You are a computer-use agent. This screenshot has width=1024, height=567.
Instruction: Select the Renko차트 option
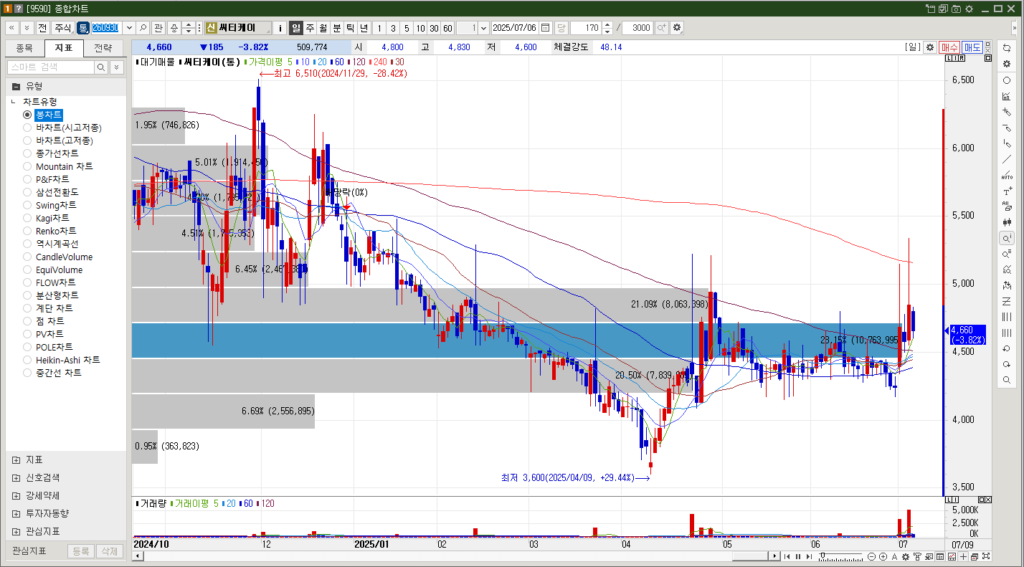49,231
